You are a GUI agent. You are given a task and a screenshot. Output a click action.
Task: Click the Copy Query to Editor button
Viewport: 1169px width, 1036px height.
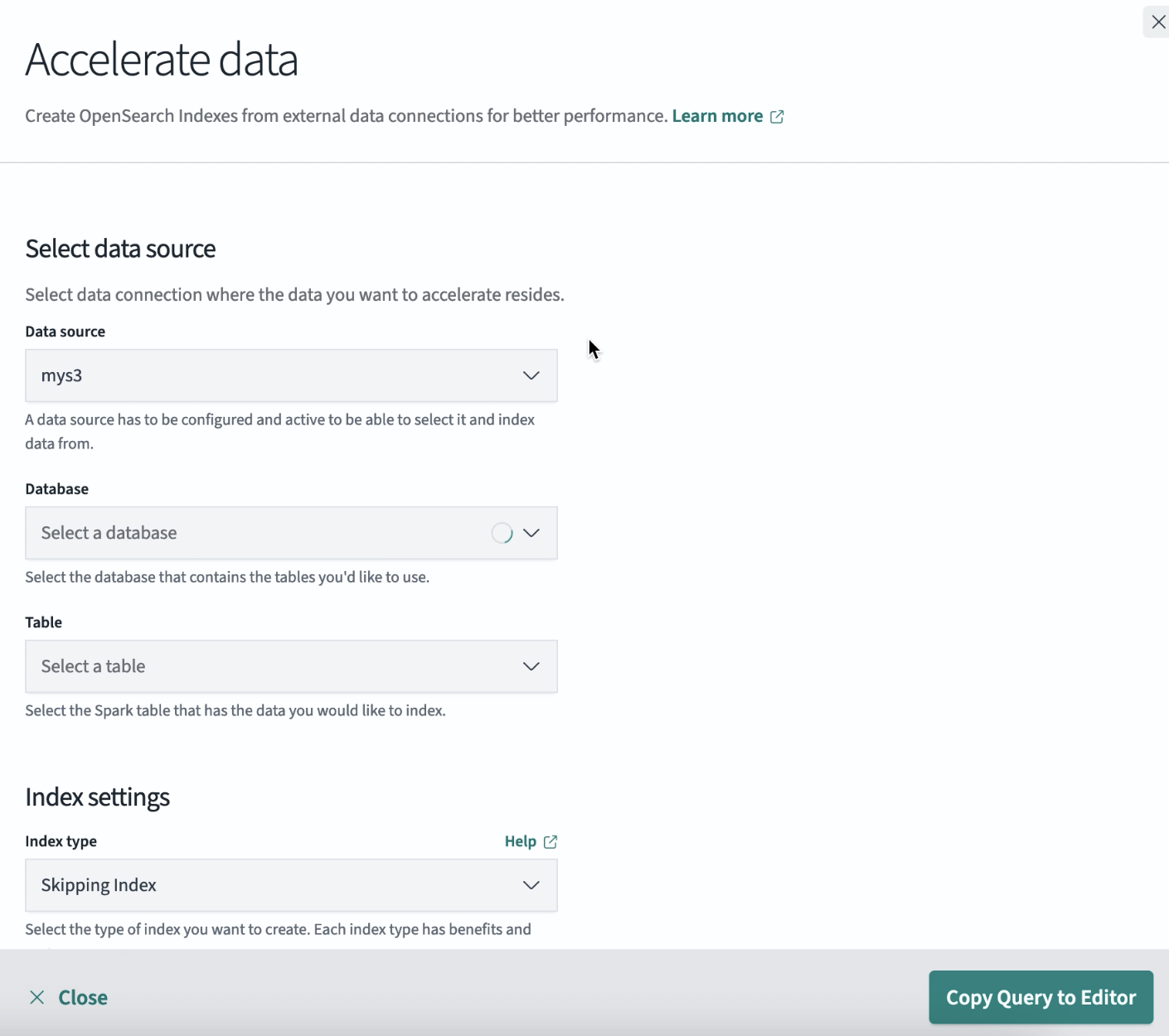[1040, 997]
